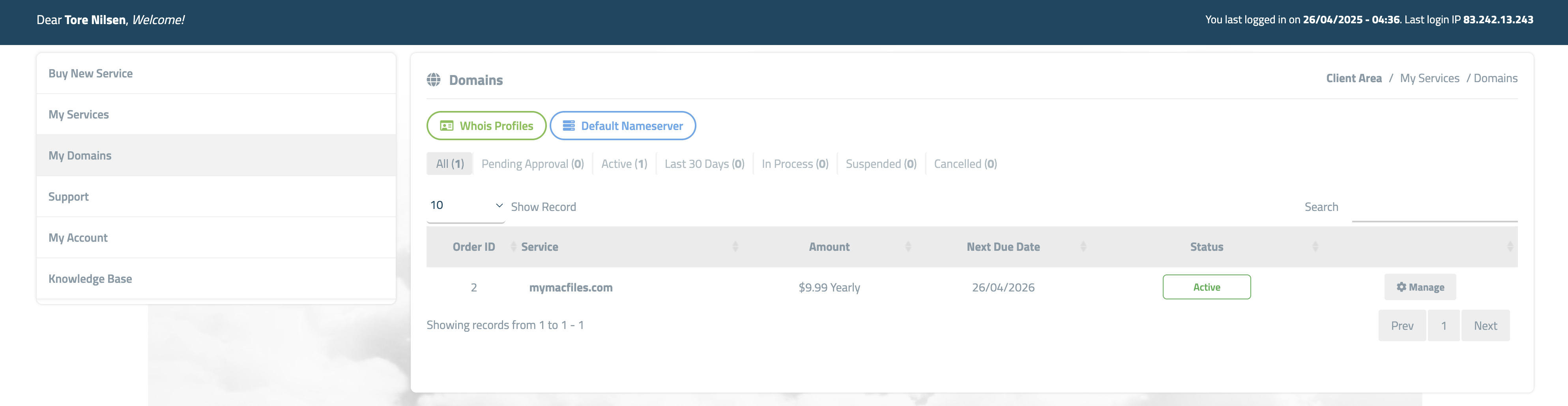Click the Default Nameserver server icon

(569, 126)
